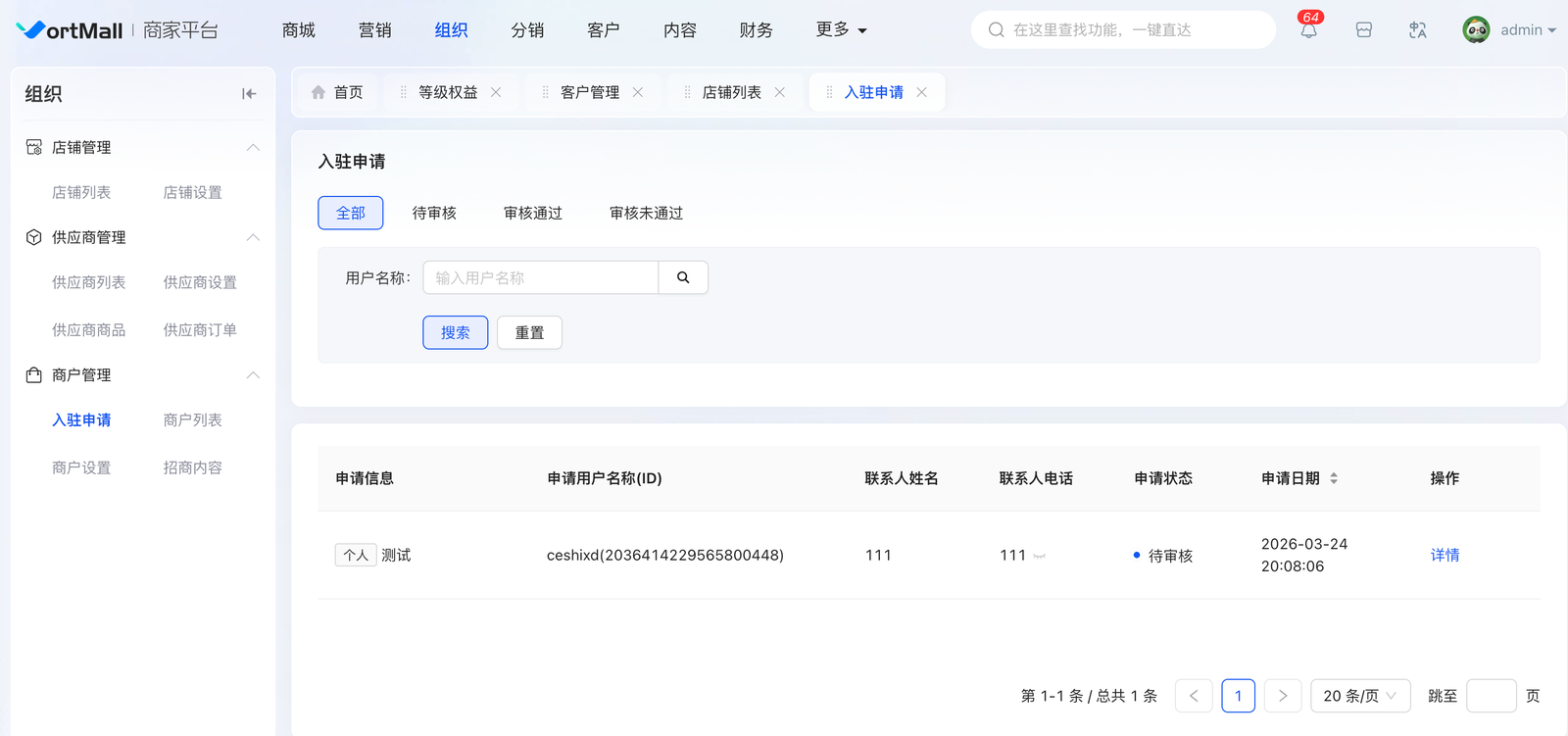Open 详情 link for ceshixd application

pos(1445,555)
